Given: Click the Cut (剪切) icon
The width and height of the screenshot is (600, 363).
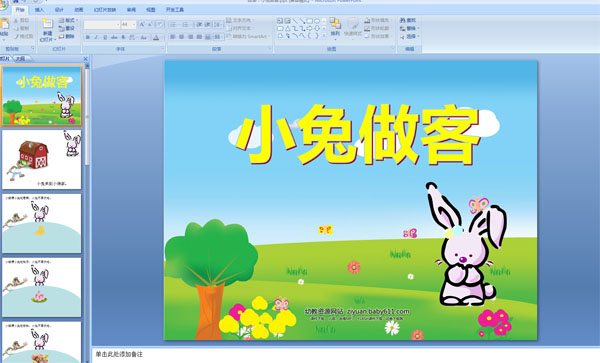Looking at the screenshot, I should [x=16, y=20].
